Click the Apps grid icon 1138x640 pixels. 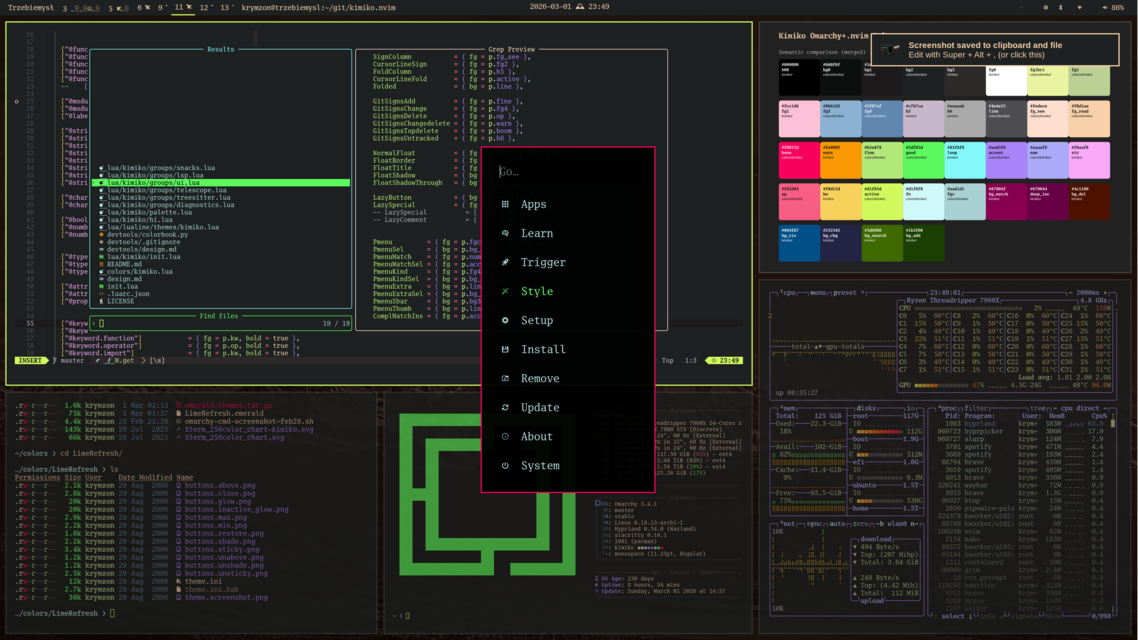click(x=505, y=204)
